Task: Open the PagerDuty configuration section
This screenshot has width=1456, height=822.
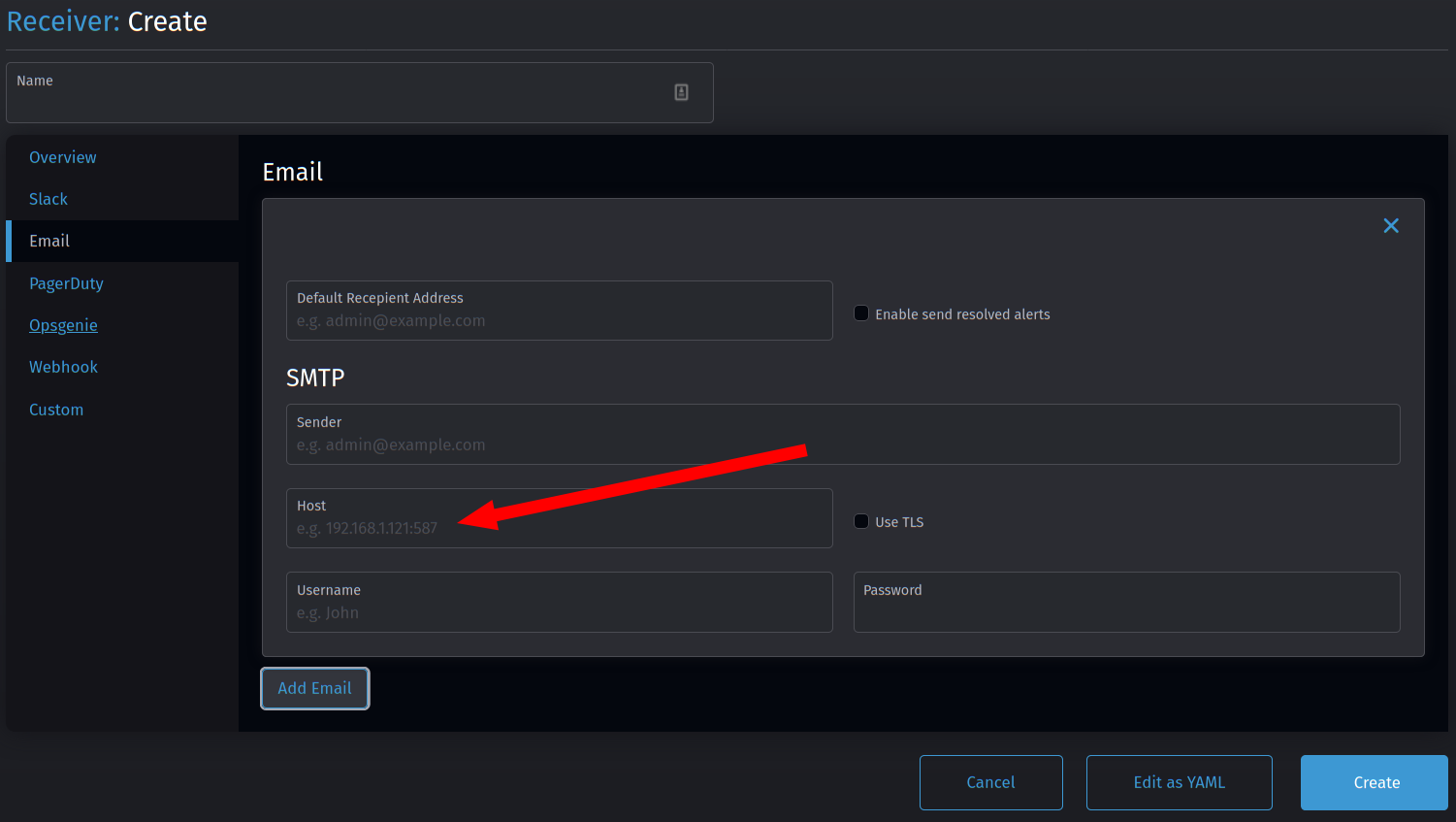Action: (x=66, y=282)
